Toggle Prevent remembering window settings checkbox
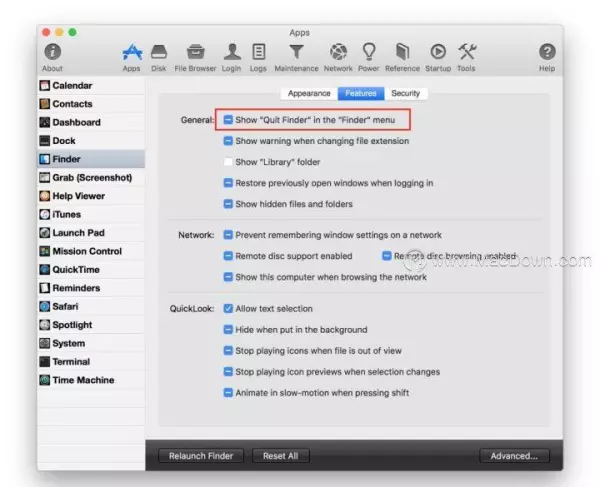600x487 pixels. tap(228, 235)
